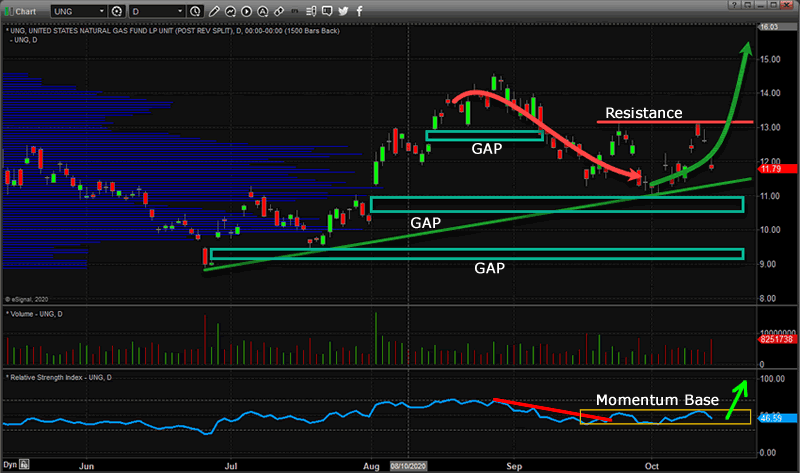Click the 11.79 current price tag
Image resolution: width=800 pixels, height=473 pixels.
pos(779,169)
